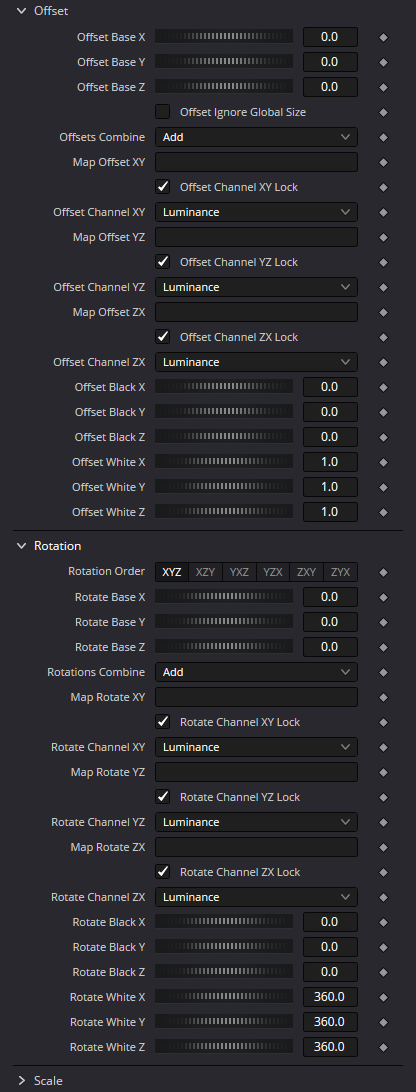This screenshot has width=416, height=1092.
Task: Expand the Scale section
Action: (x=21, y=1081)
